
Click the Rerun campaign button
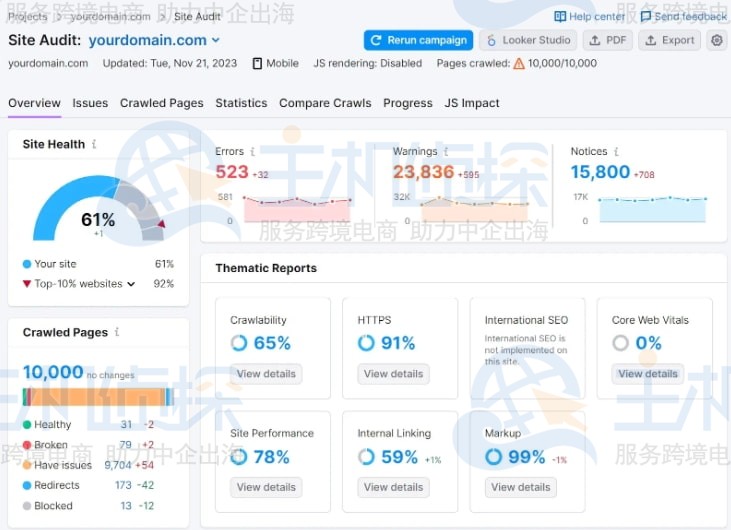coord(418,40)
